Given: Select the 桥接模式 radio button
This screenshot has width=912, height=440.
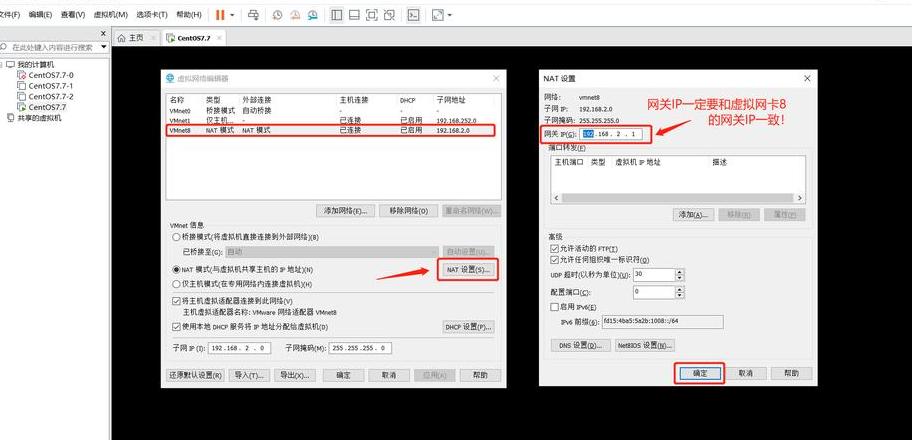Looking at the screenshot, I should (x=176, y=237).
